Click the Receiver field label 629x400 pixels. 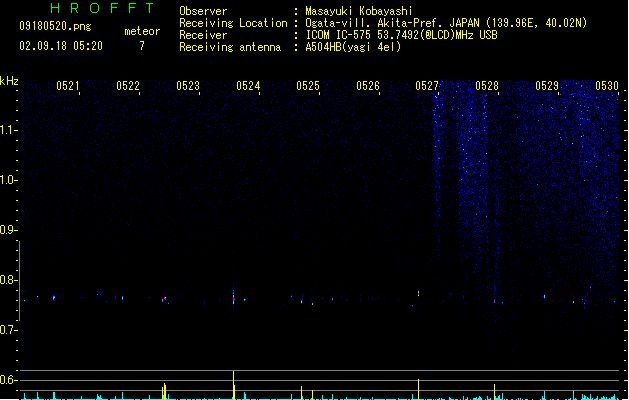[x=203, y=35]
